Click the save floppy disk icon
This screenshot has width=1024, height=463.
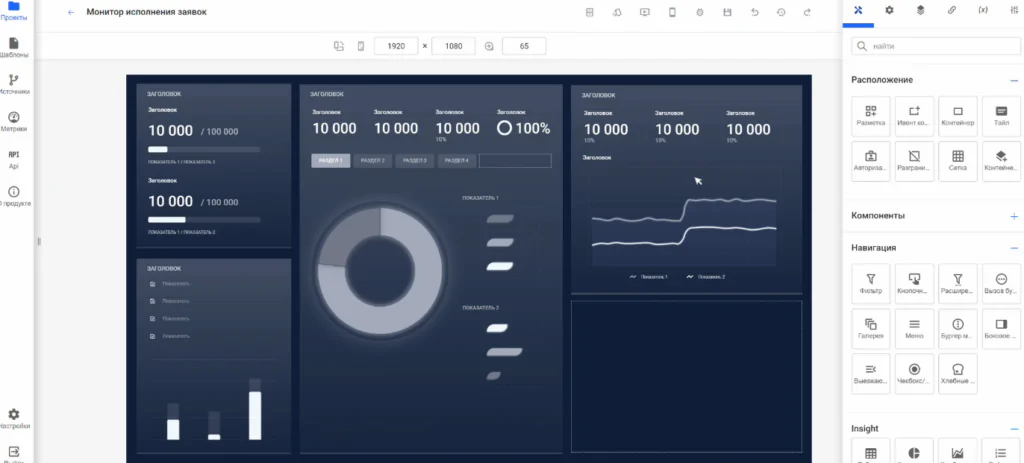(x=728, y=12)
